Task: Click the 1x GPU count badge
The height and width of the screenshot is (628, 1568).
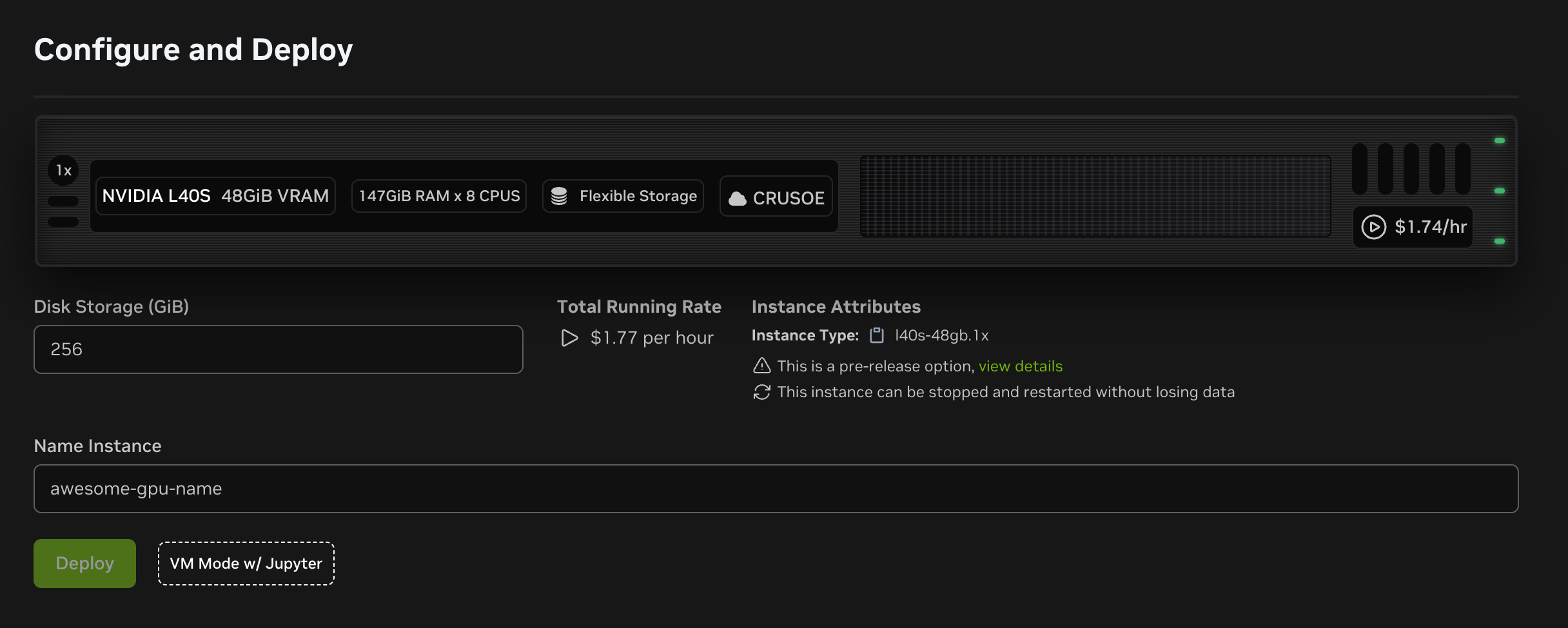Action: point(63,170)
